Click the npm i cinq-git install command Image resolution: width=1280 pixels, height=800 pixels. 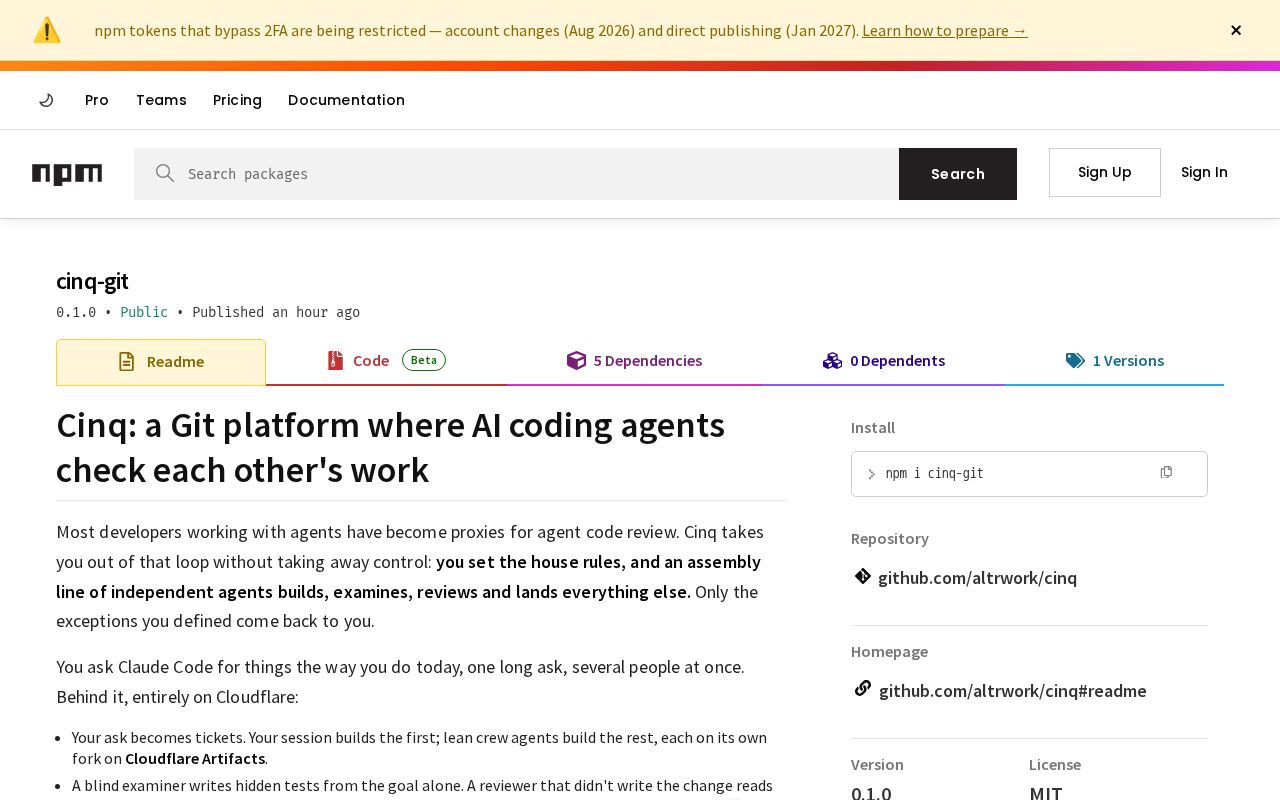(934, 474)
